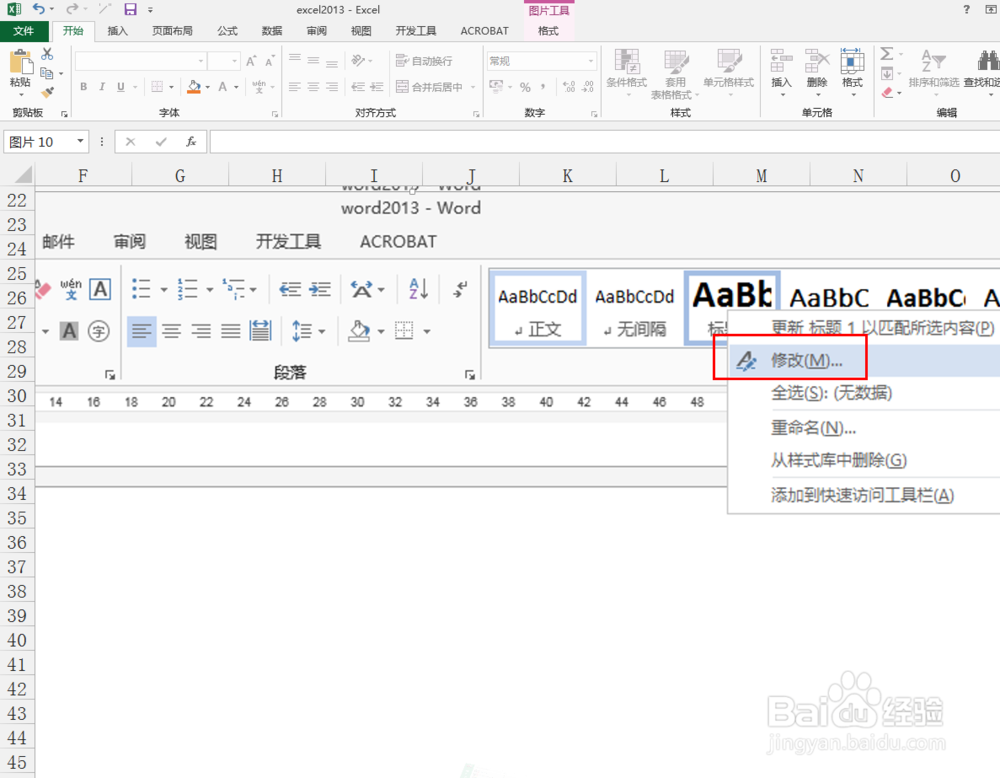Switch to the 数据 ribbon tab
Image resolution: width=1000 pixels, height=778 pixels.
click(272, 31)
